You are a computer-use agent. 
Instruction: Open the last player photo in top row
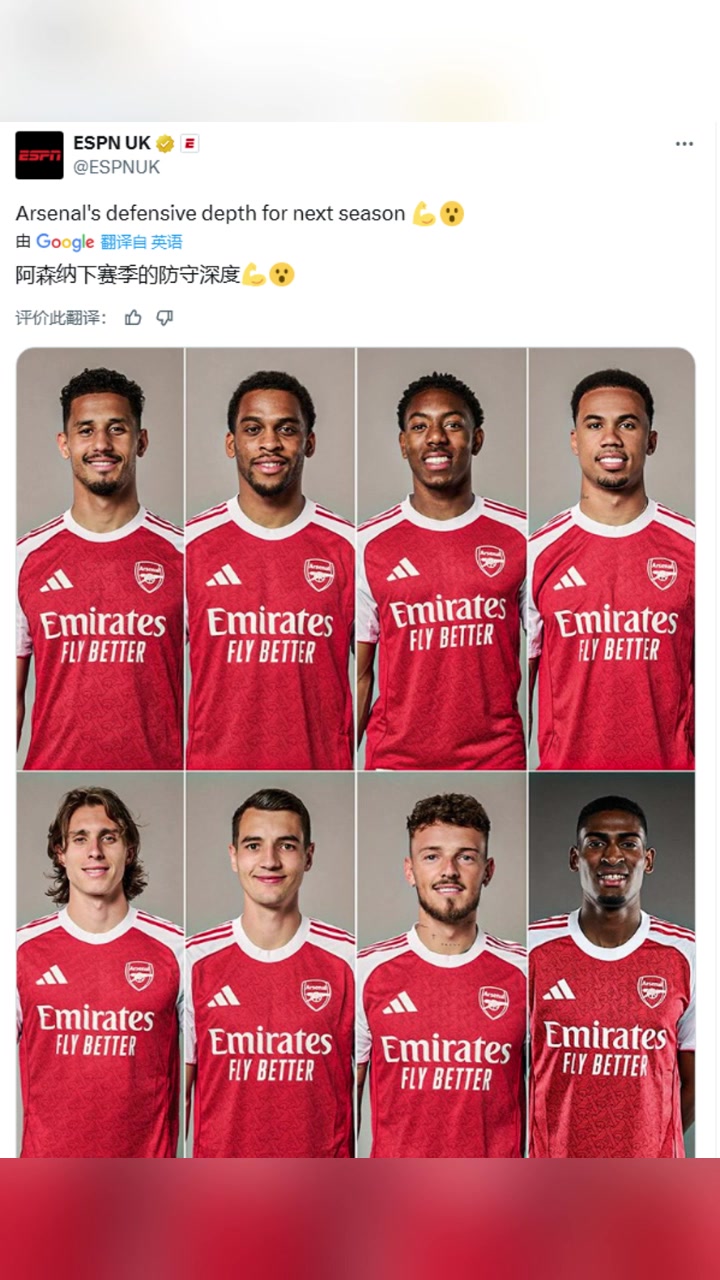612,558
